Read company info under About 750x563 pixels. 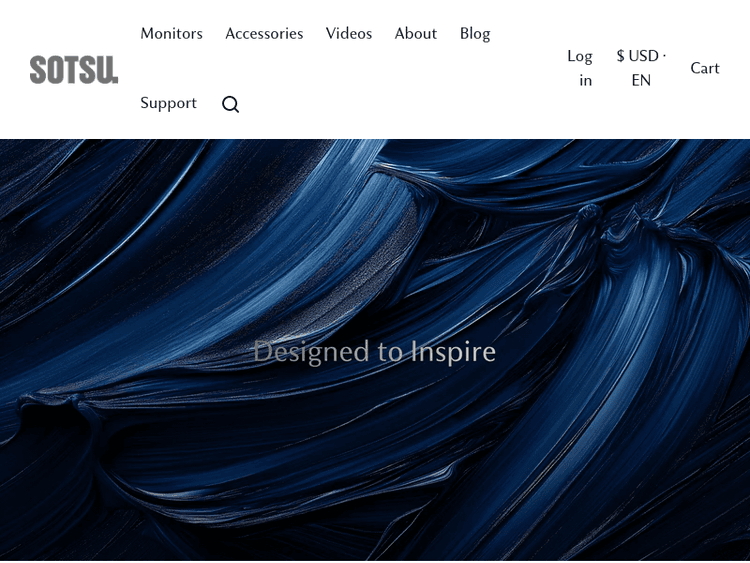415,34
